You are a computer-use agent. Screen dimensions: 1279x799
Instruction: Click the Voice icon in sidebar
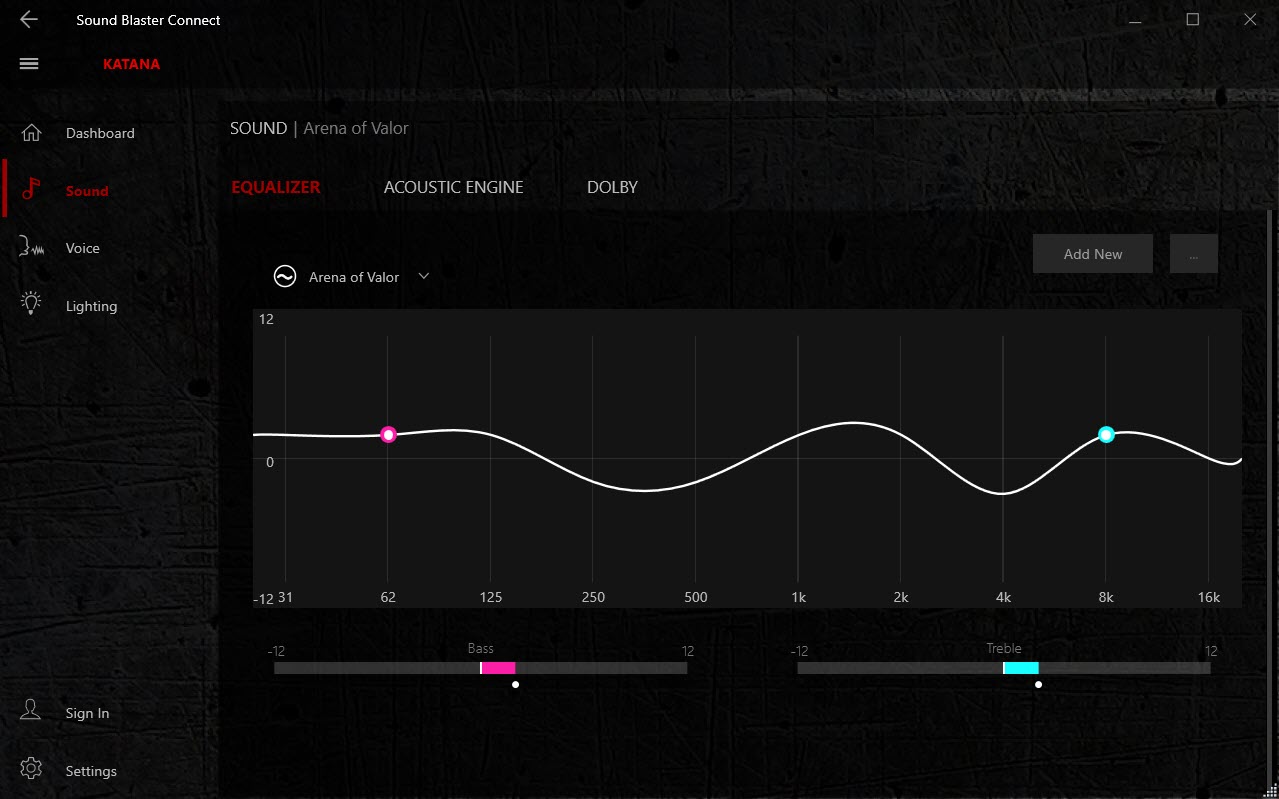(x=32, y=248)
